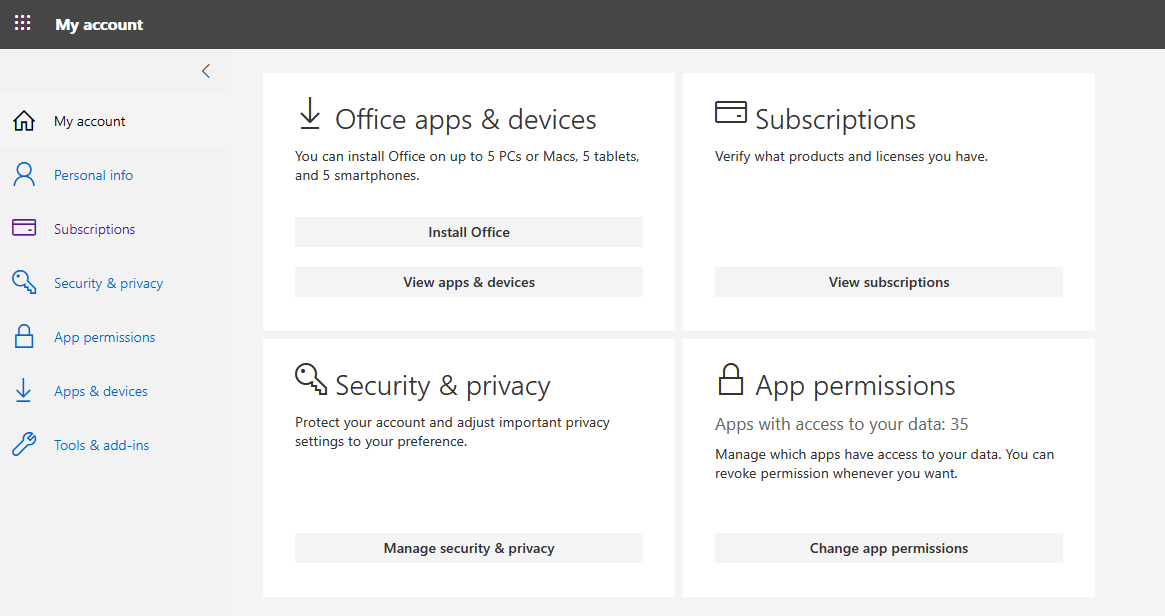Screen dimensions: 1165x616
Task: Click the Subscriptions tile heading
Action: [835, 120]
